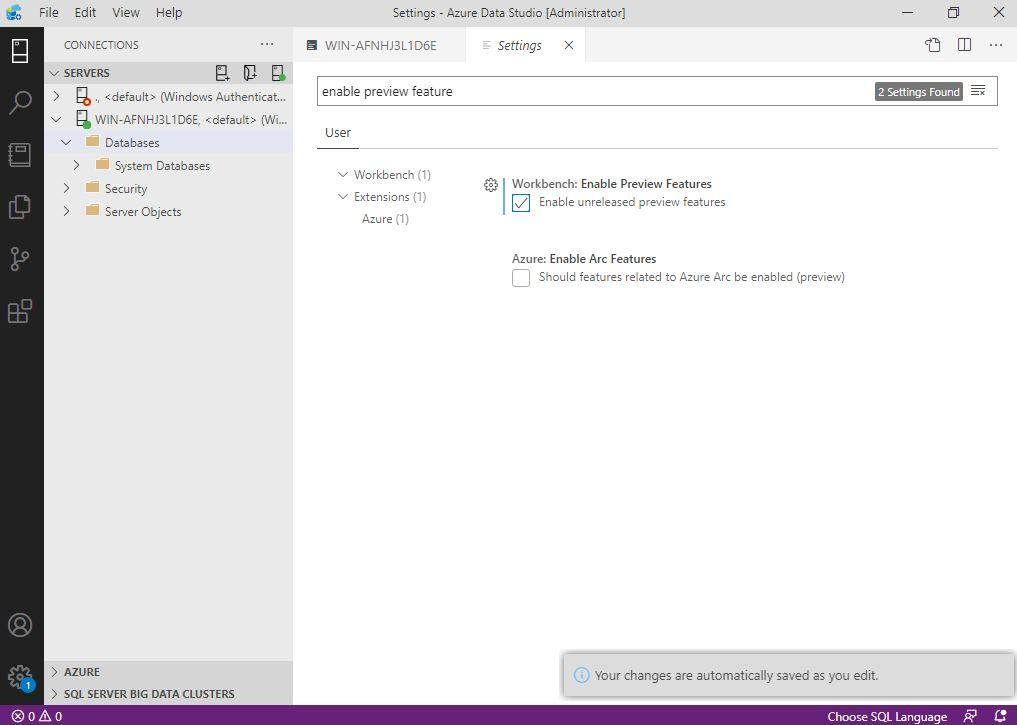The width and height of the screenshot is (1017, 725).
Task: Expand the System Databases folder
Action: click(x=76, y=165)
